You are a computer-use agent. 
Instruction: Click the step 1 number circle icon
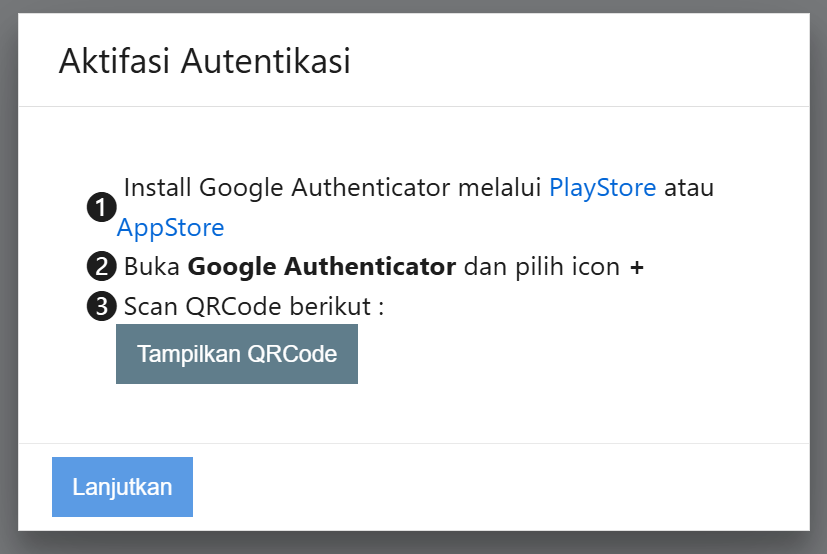[x=101, y=207]
